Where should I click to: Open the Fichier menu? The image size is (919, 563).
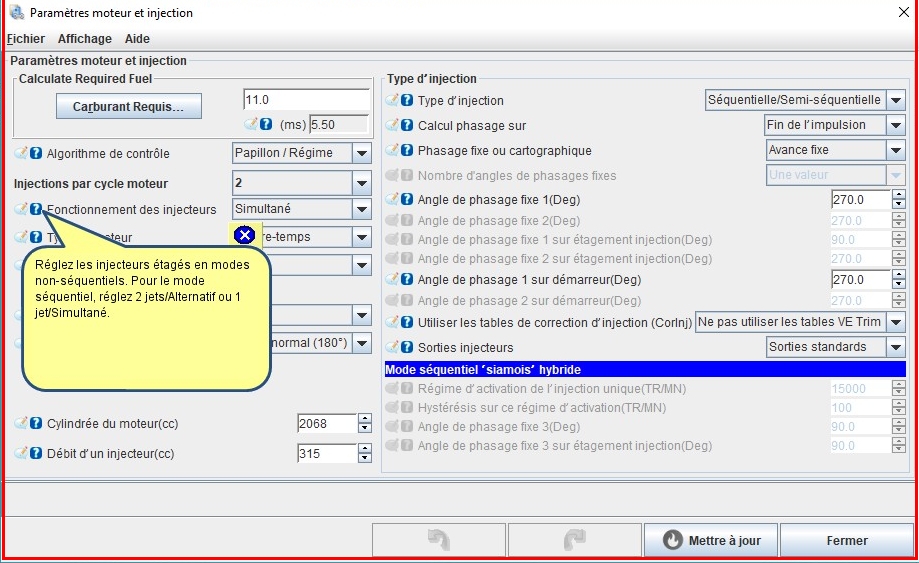26,39
